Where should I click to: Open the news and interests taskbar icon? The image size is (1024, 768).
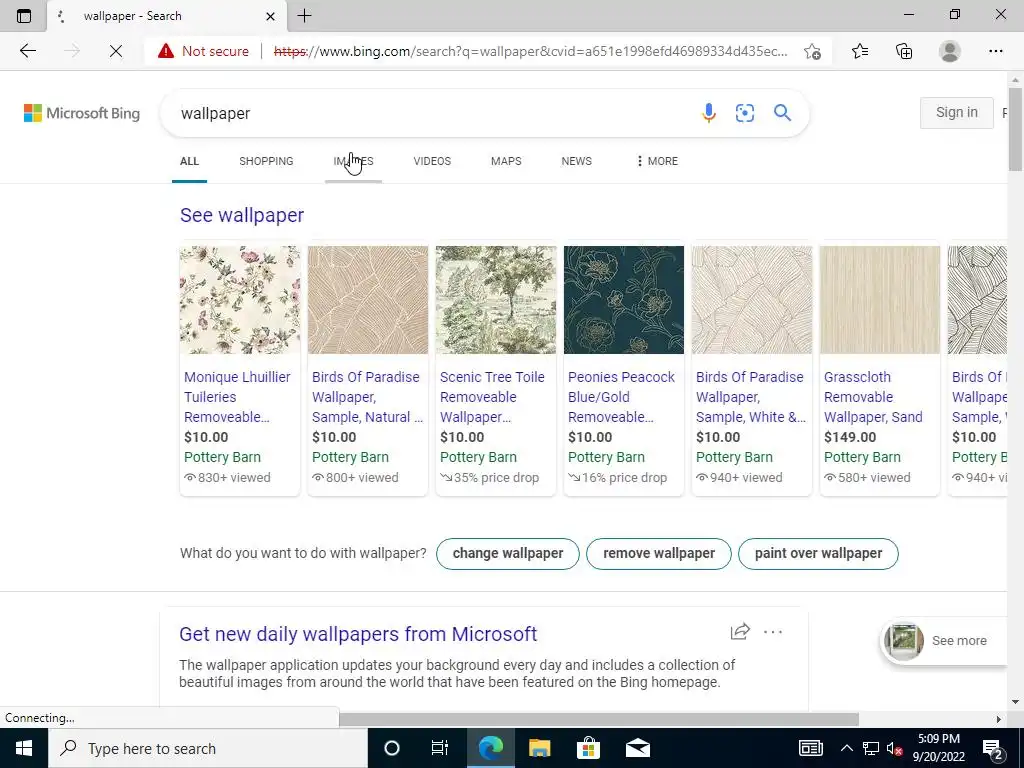pyautogui.click(x=810, y=748)
